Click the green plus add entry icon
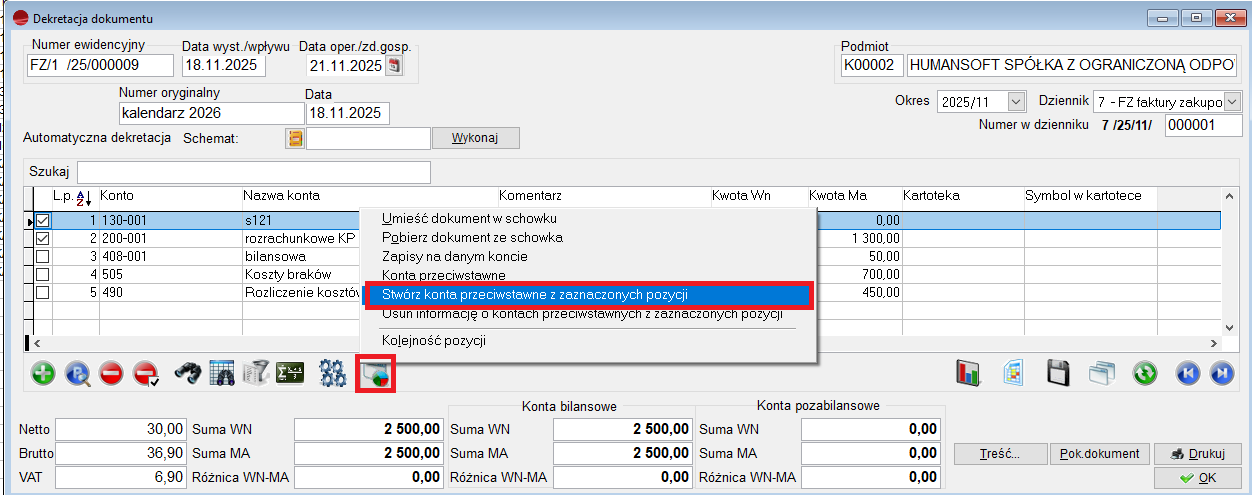 point(43,374)
